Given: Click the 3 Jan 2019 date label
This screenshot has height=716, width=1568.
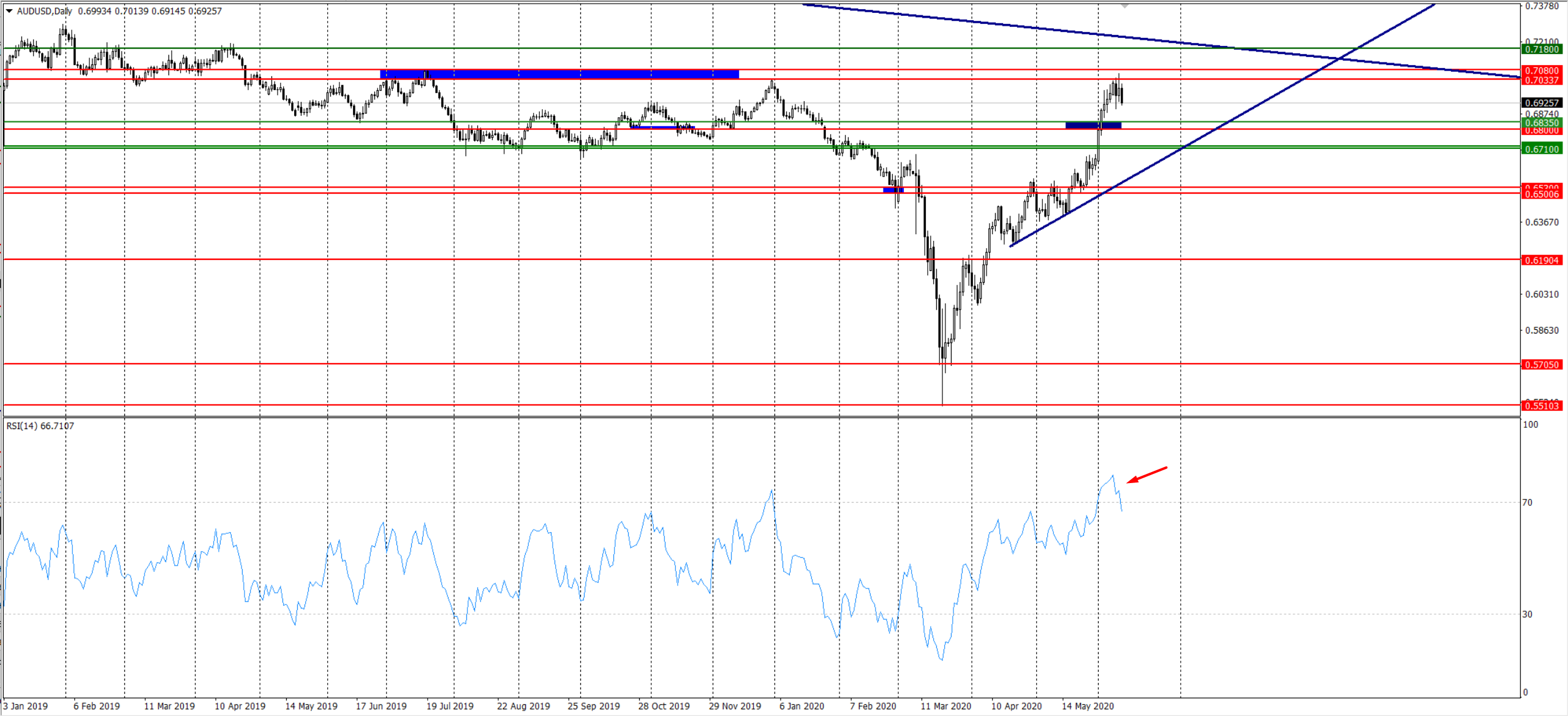Looking at the screenshot, I should (x=25, y=706).
